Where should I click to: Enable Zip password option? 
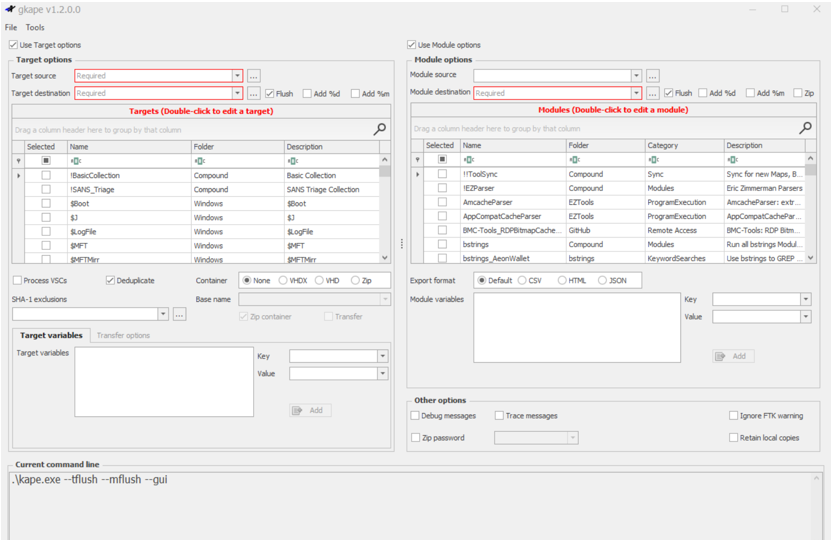tap(416, 437)
